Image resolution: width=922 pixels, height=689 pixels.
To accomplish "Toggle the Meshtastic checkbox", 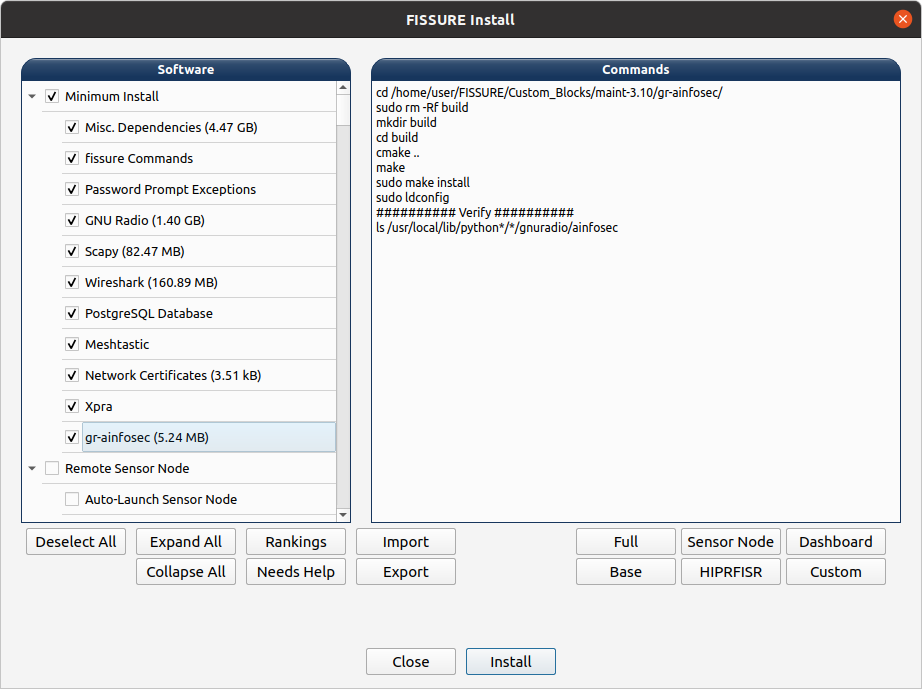I will pyautogui.click(x=72, y=344).
